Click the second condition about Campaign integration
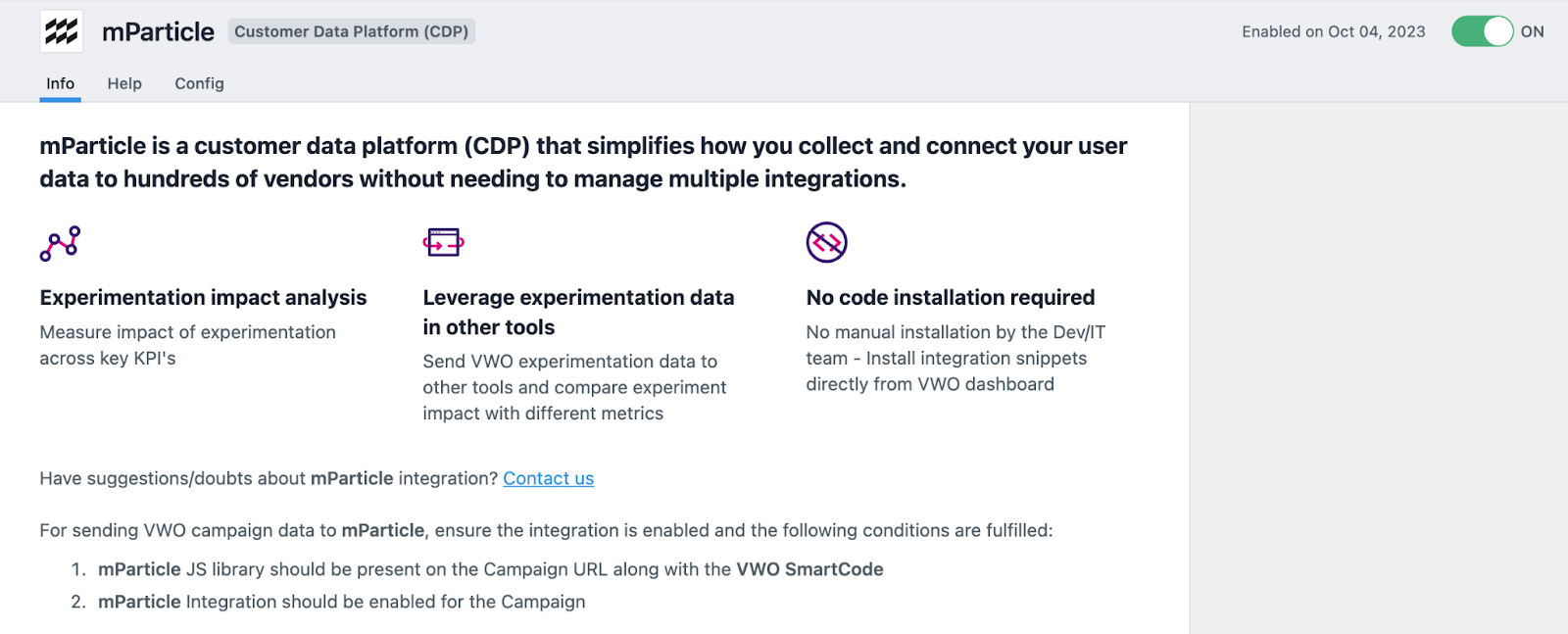Image resolution: width=1568 pixels, height=634 pixels. click(x=341, y=602)
